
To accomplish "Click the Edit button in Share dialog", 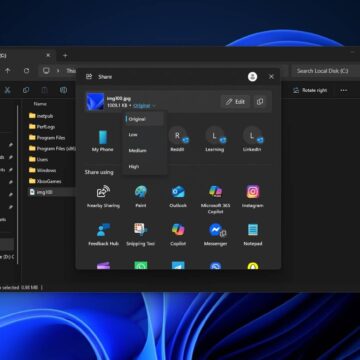I will click(235, 102).
